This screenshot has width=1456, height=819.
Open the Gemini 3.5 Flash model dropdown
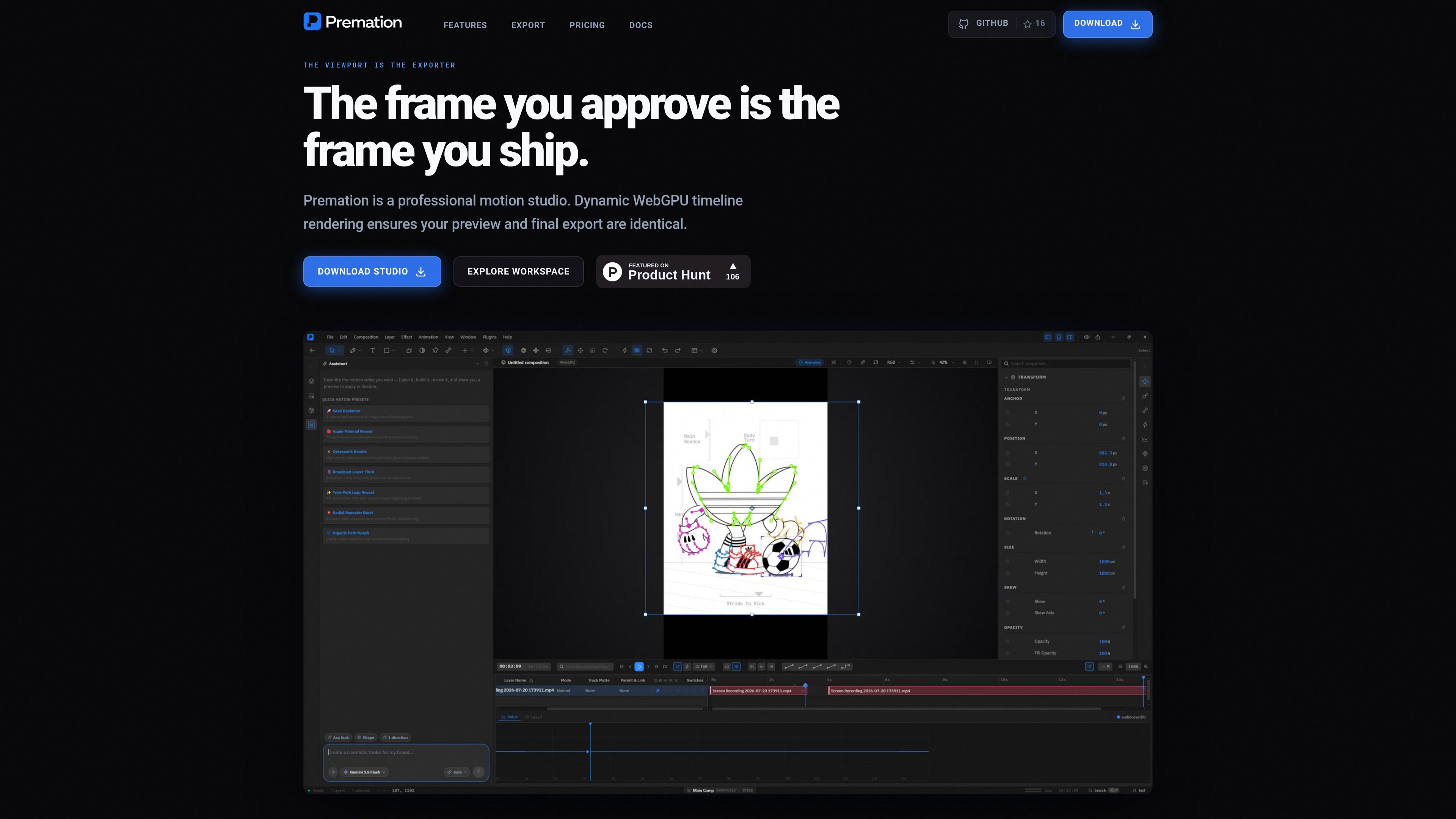coord(364,772)
